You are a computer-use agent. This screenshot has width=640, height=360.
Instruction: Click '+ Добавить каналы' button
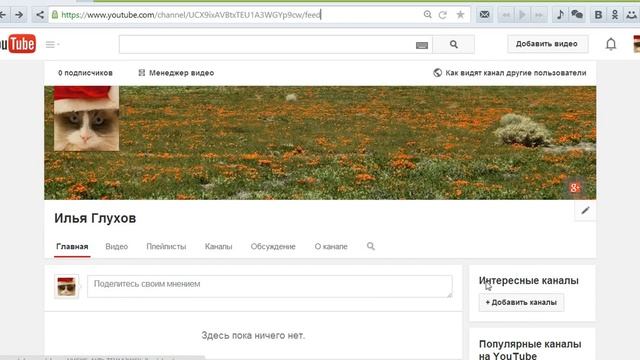[x=521, y=302]
